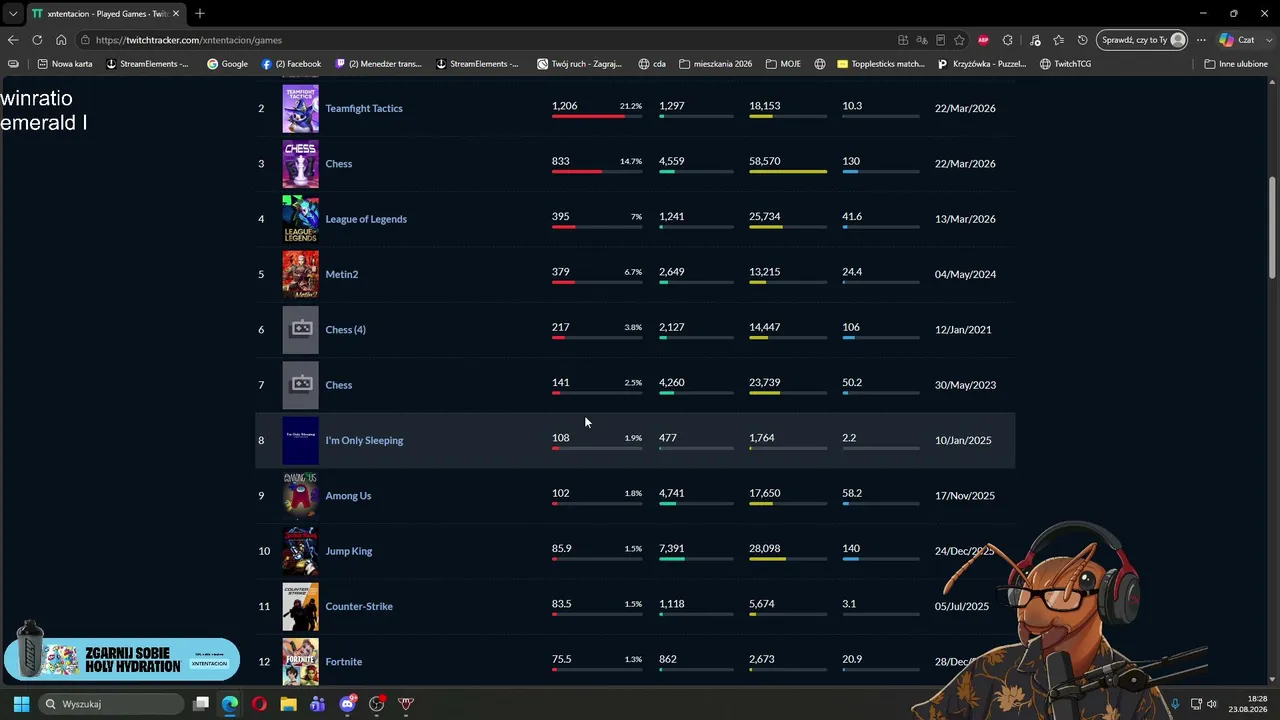Open the Metin2 game link
This screenshot has height=720, width=1280.
click(x=341, y=274)
